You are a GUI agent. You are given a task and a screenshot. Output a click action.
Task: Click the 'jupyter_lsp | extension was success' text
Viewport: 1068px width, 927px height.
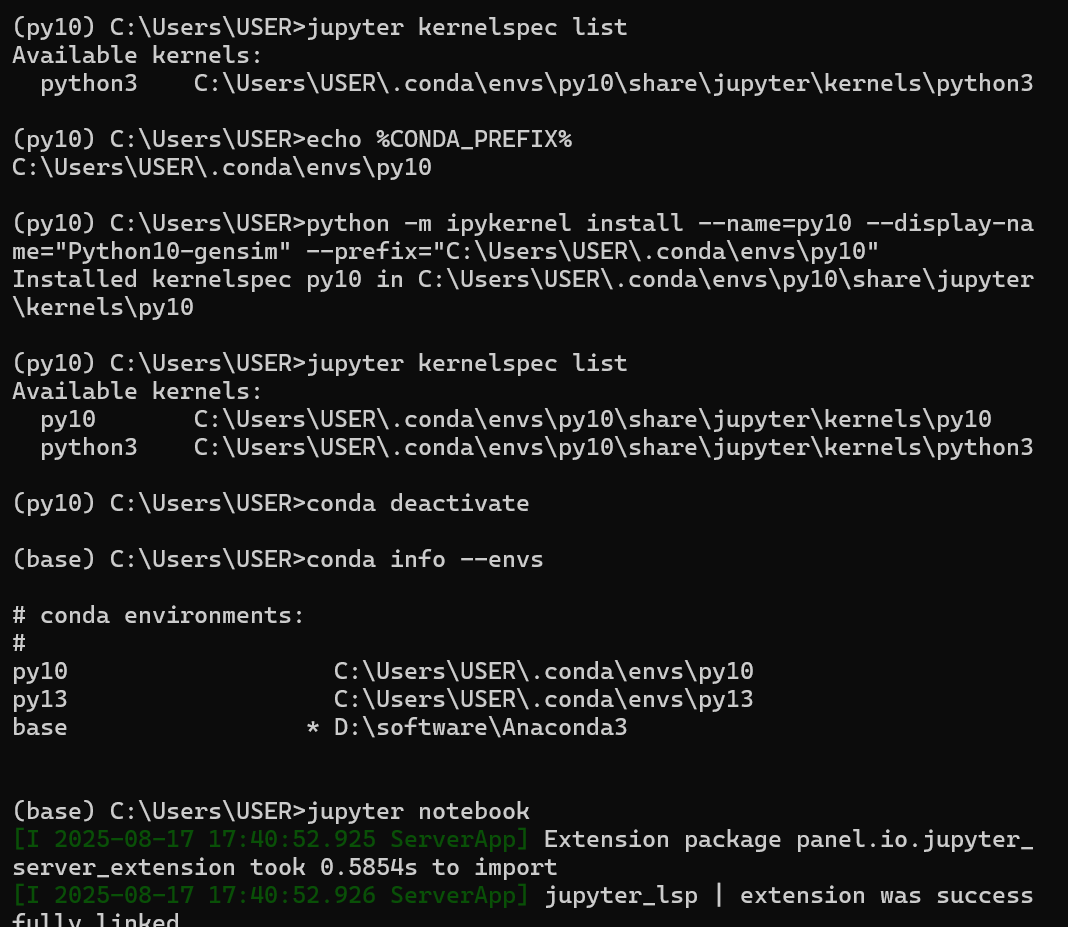tap(789, 896)
